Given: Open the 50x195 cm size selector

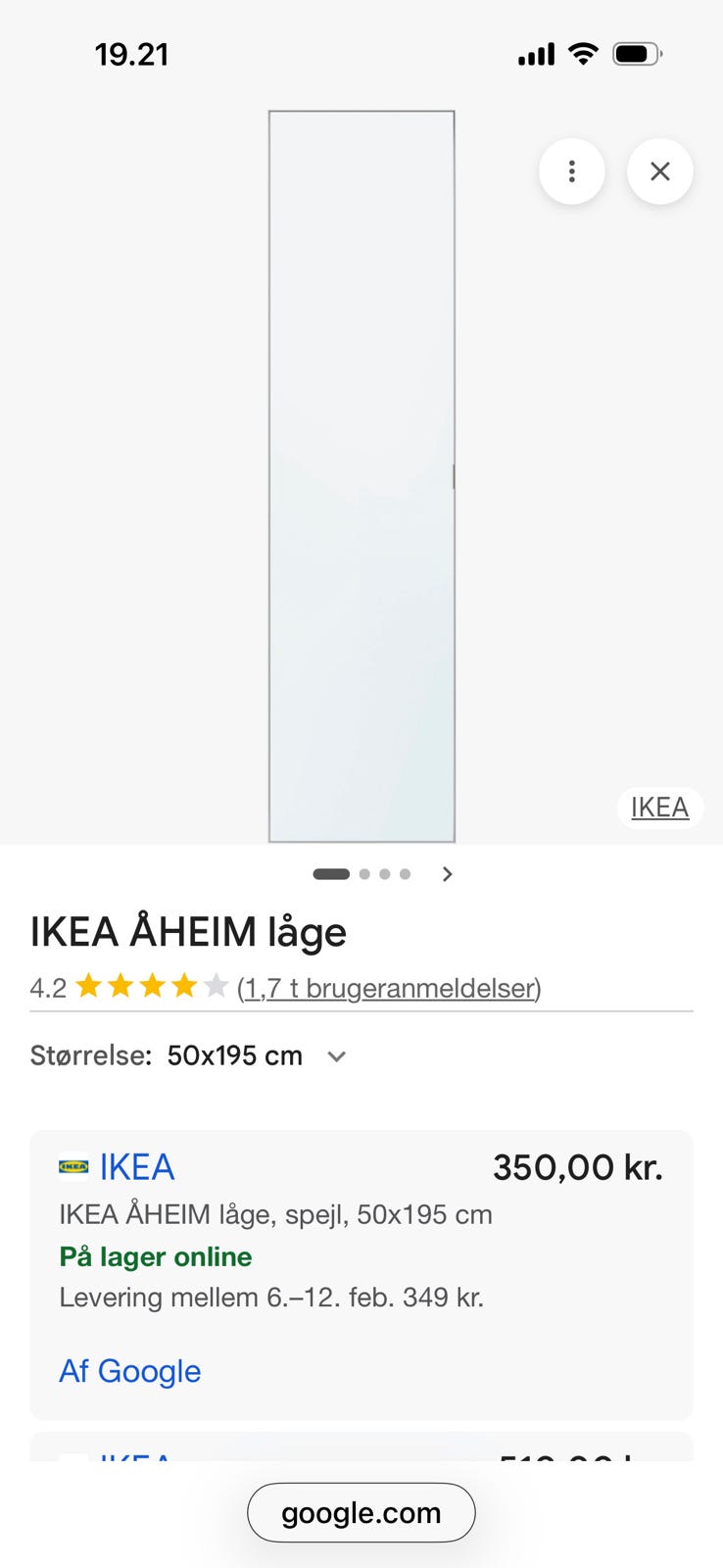Looking at the screenshot, I should (235, 1056).
